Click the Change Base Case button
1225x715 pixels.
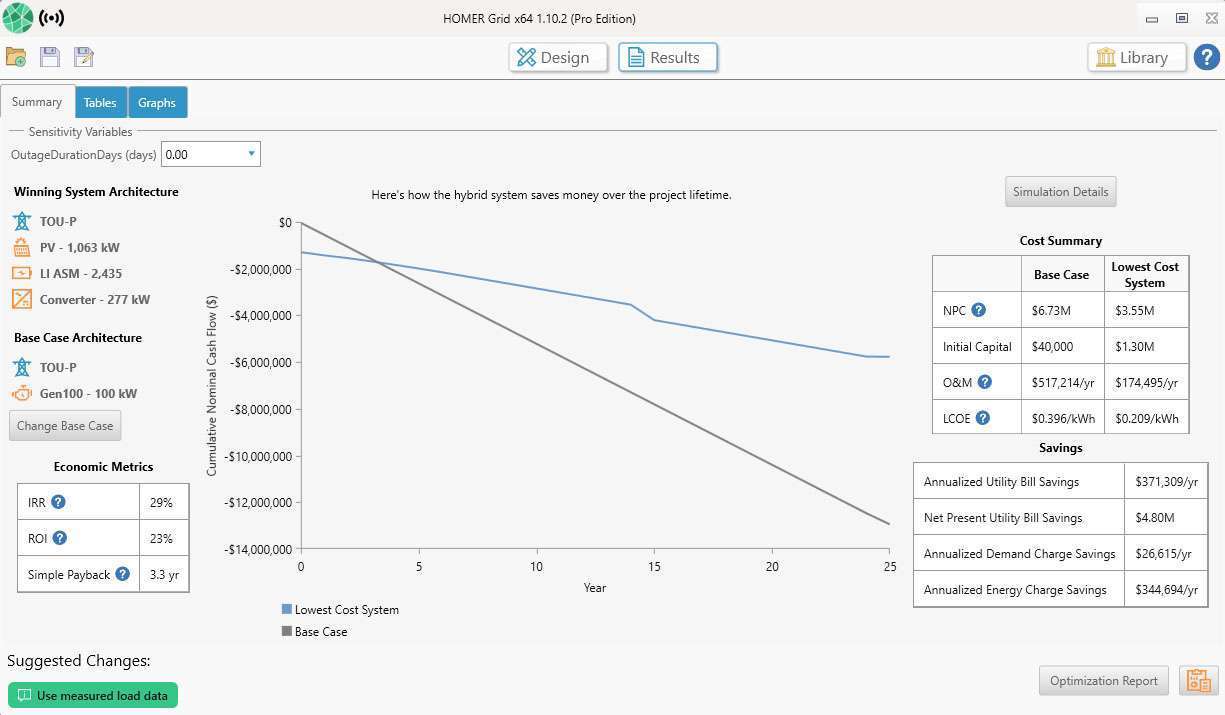(65, 425)
